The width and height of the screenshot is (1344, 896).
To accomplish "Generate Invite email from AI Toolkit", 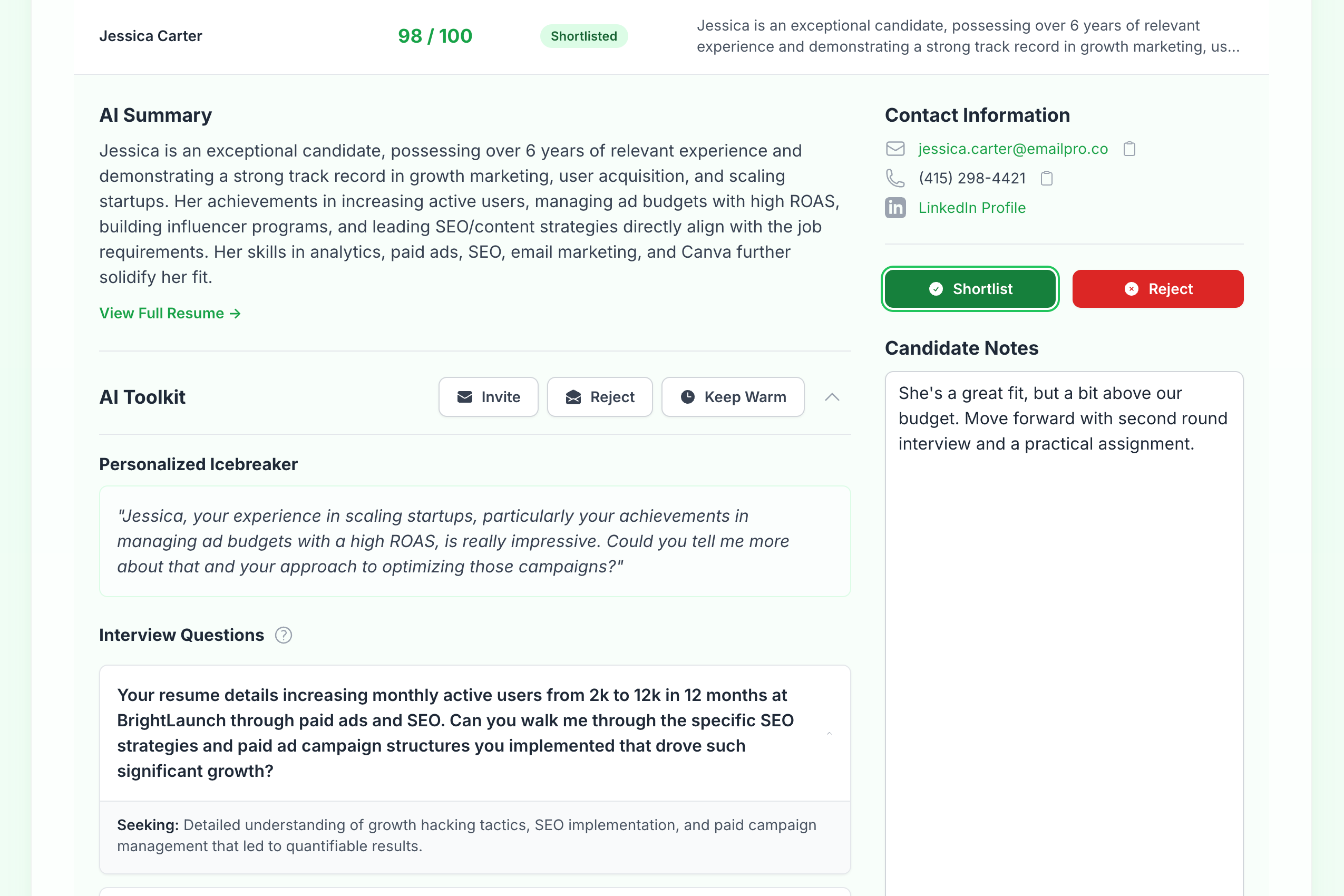I will click(x=488, y=397).
